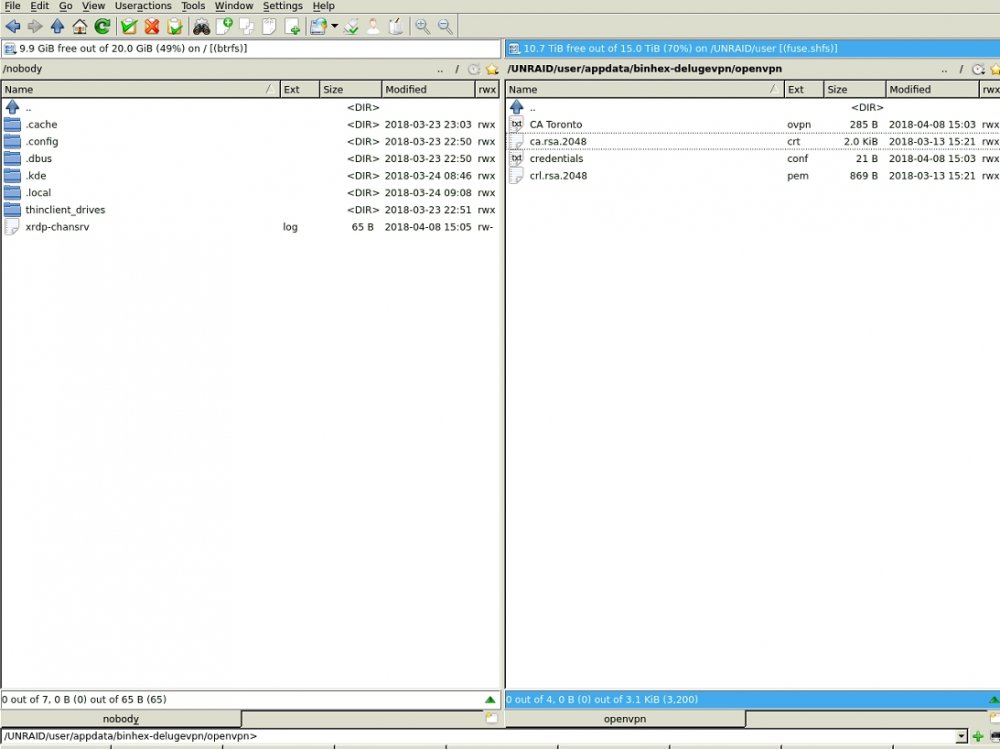Expand the network connection dropdown arrow
Screen dimensions: 1000x749
point(334,26)
